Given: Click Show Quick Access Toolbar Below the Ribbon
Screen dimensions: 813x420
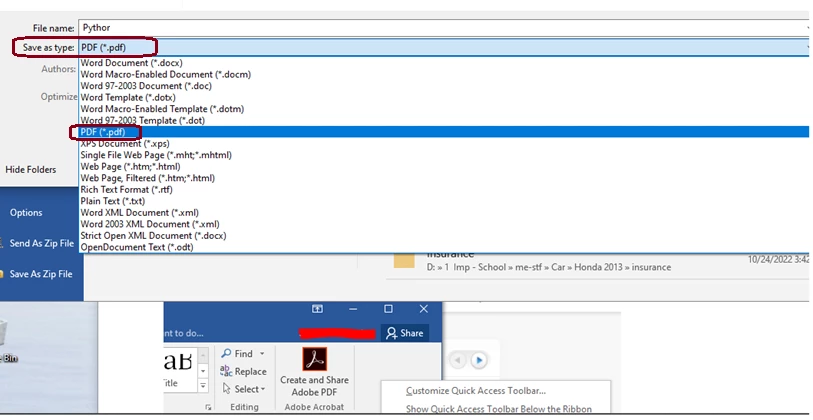Looking at the screenshot, I should pos(498,409).
